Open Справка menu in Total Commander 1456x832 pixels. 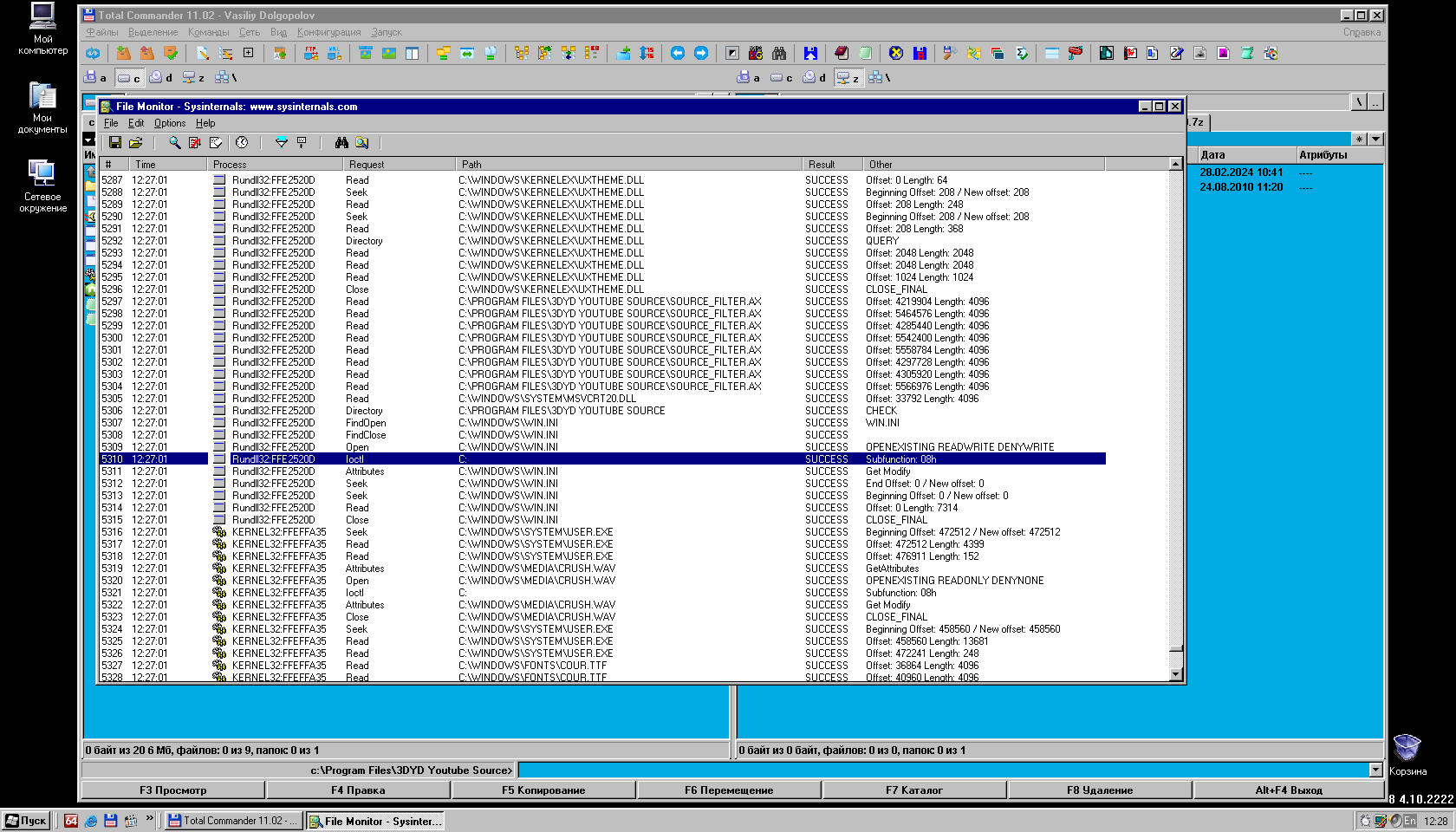[x=1362, y=32]
